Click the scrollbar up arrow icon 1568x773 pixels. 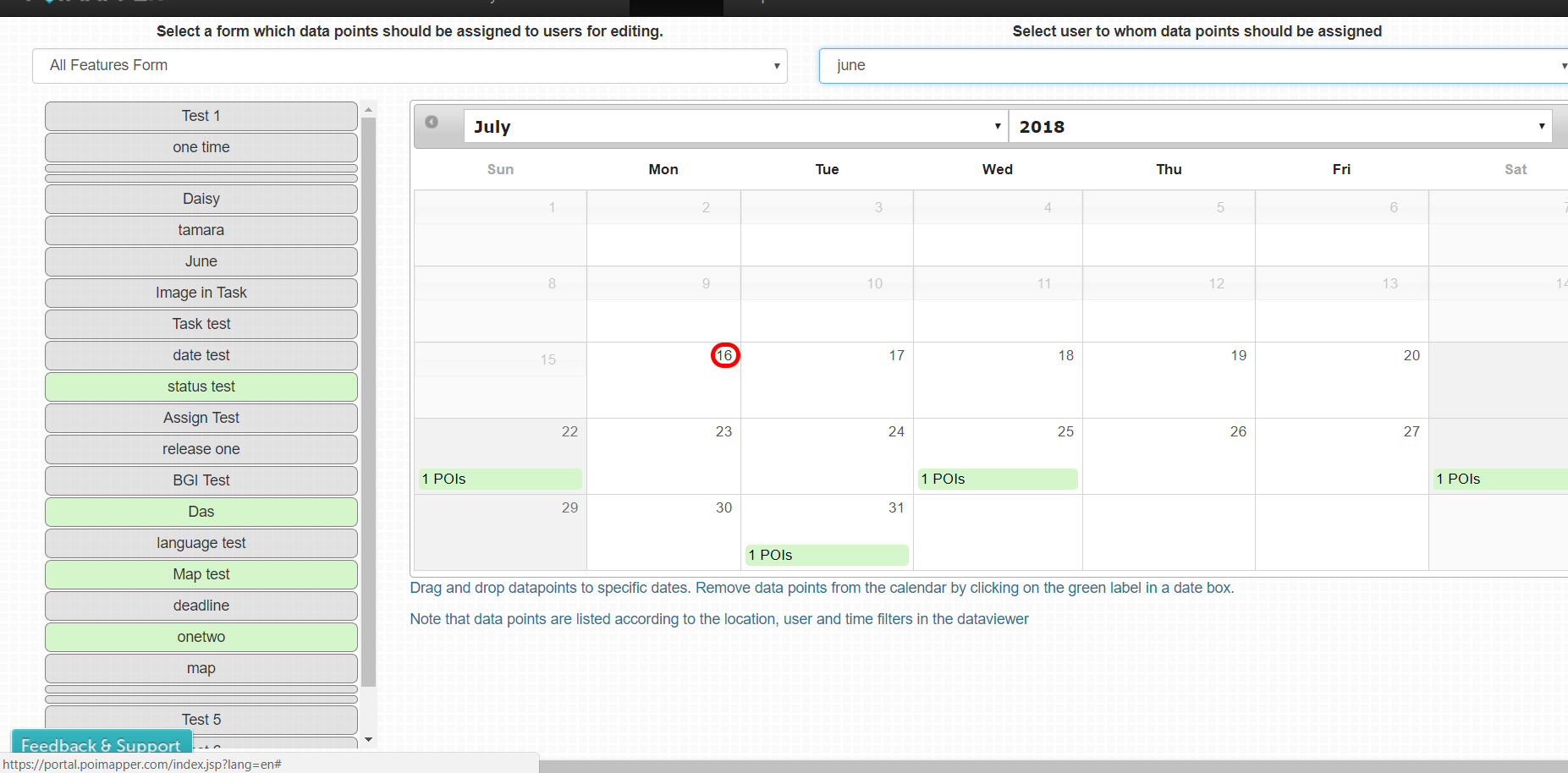pos(368,107)
